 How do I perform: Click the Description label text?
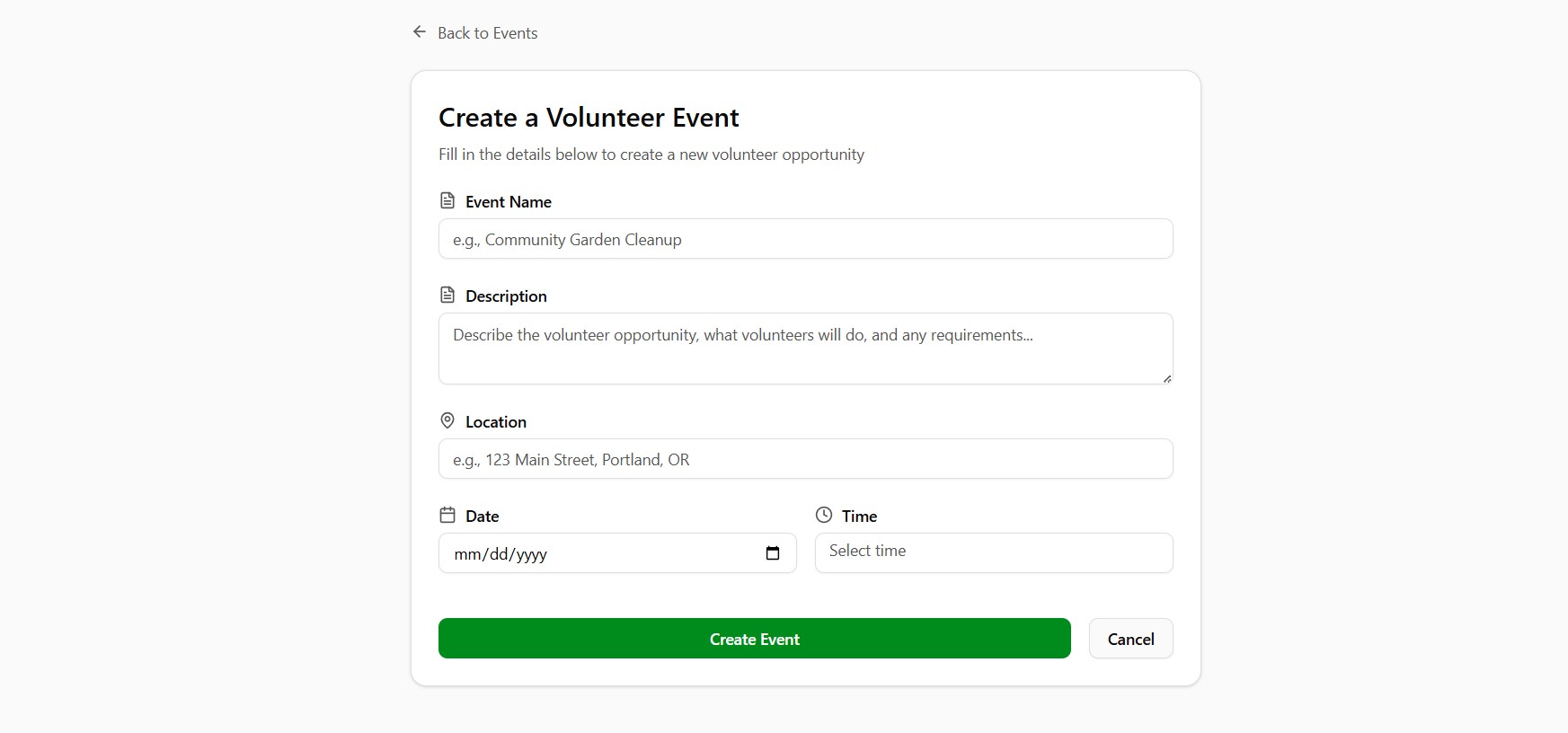(506, 296)
